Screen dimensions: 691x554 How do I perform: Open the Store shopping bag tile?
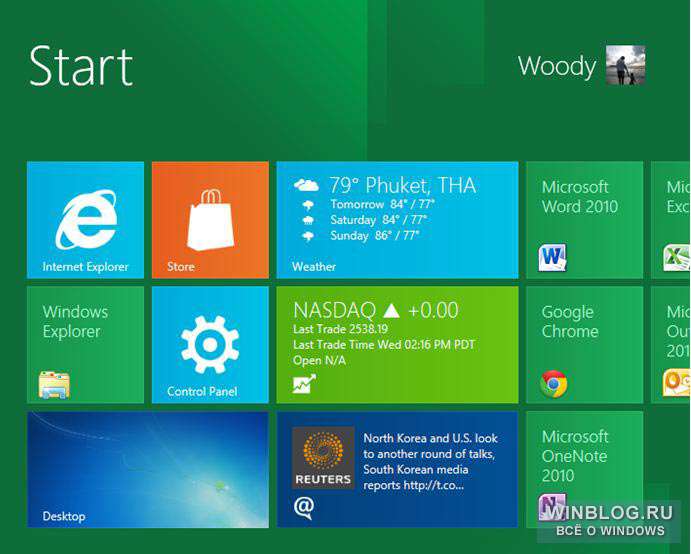click(210, 220)
